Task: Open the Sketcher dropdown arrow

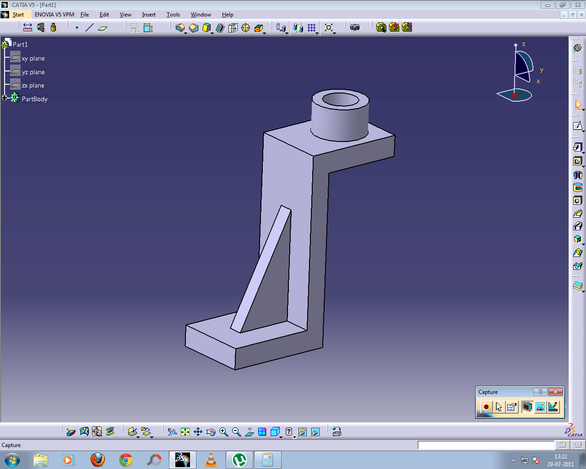Action: pyautogui.click(x=583, y=131)
